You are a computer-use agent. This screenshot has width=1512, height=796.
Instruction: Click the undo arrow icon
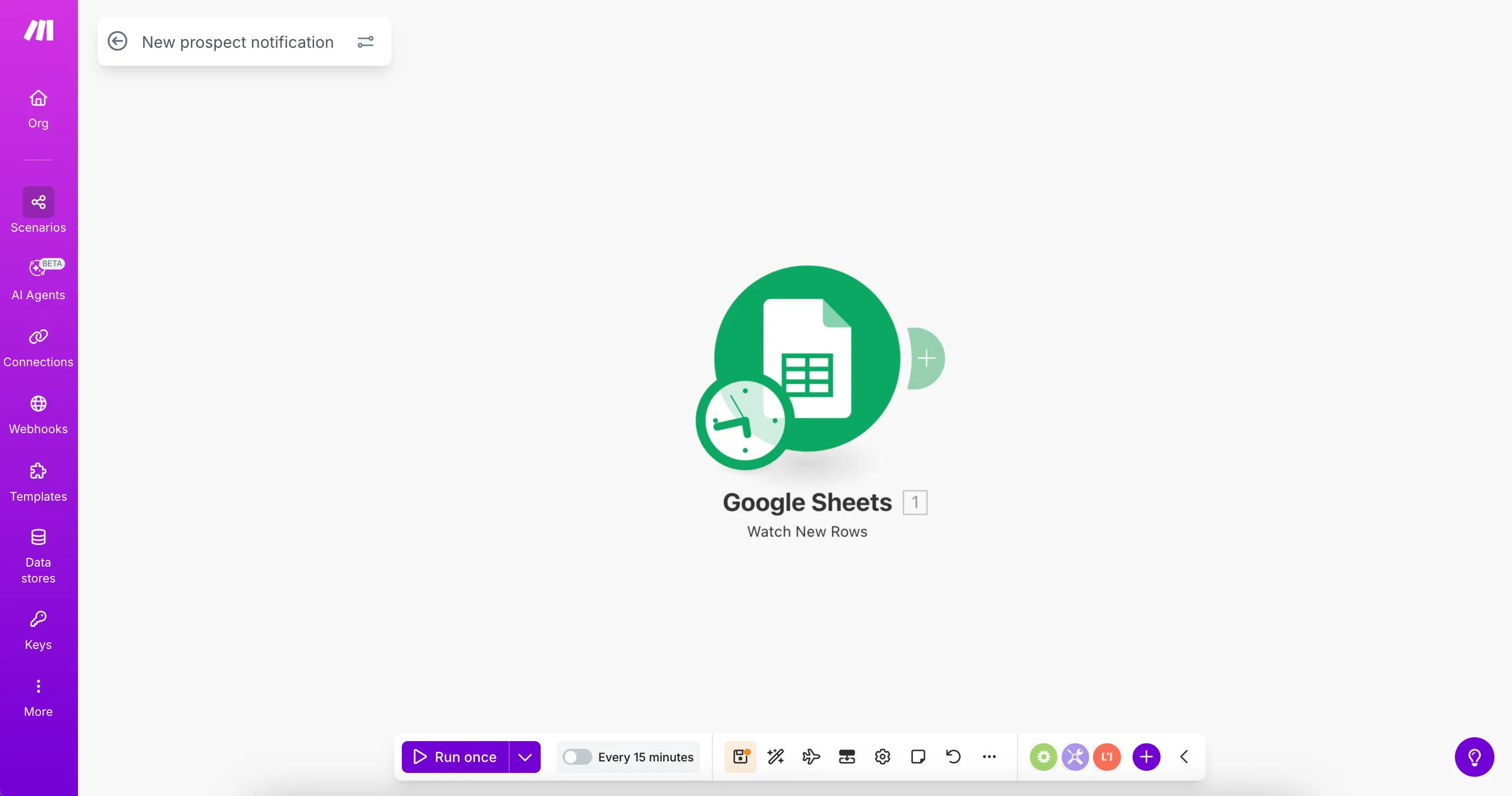pyautogui.click(x=953, y=756)
